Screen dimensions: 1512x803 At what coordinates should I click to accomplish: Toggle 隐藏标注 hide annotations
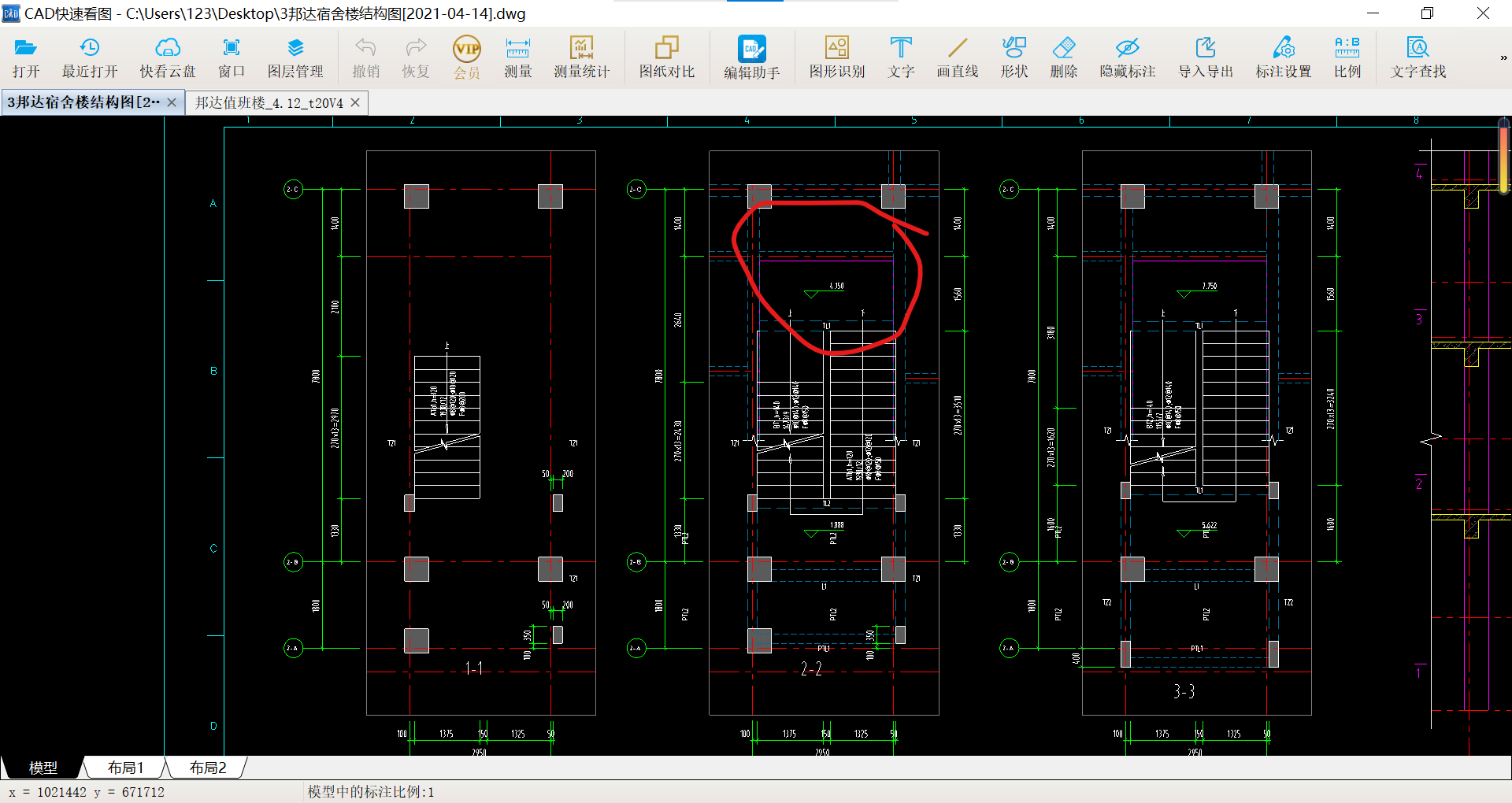point(1128,58)
